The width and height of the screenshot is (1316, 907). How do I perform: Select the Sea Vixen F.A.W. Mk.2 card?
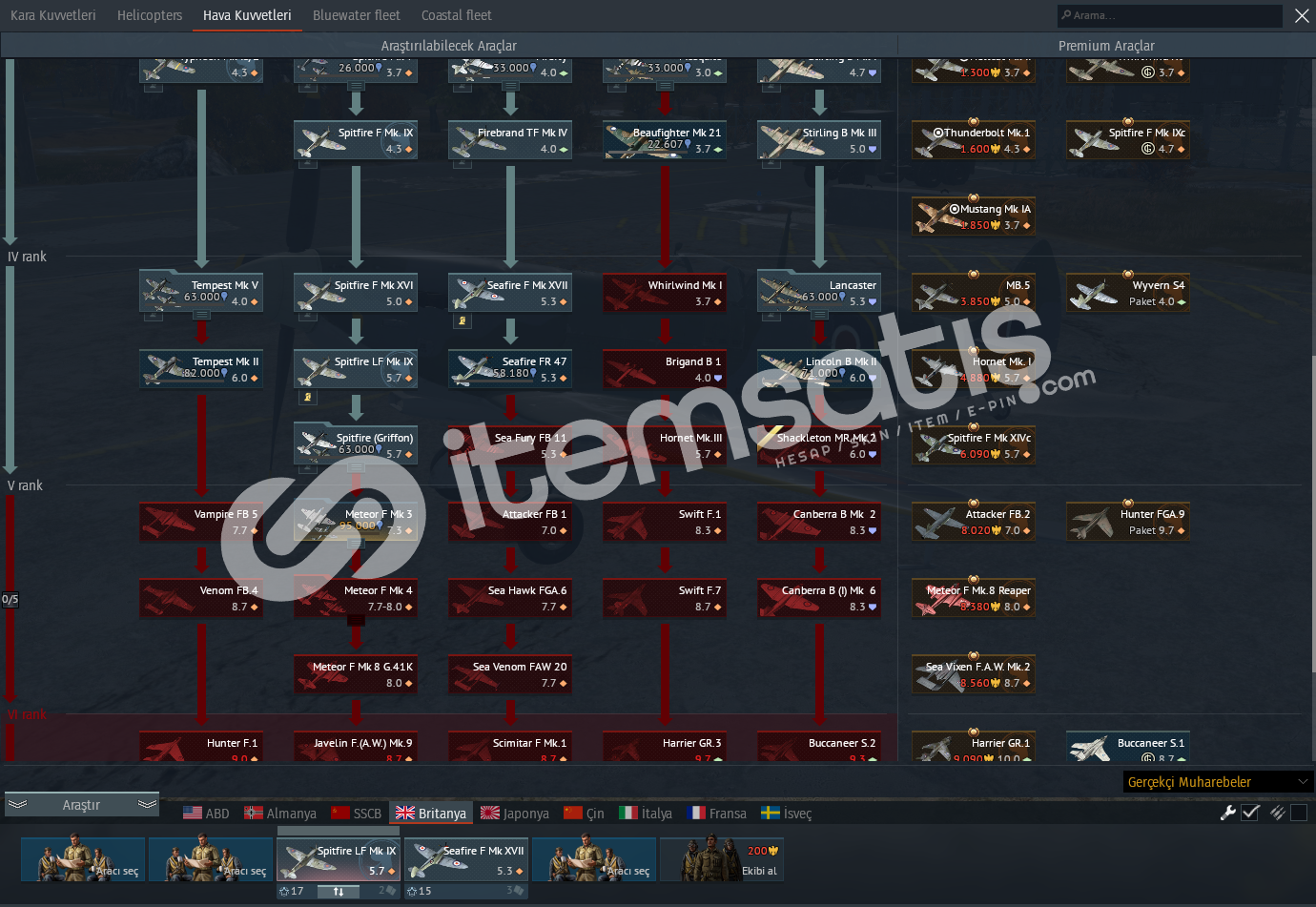tap(974, 674)
